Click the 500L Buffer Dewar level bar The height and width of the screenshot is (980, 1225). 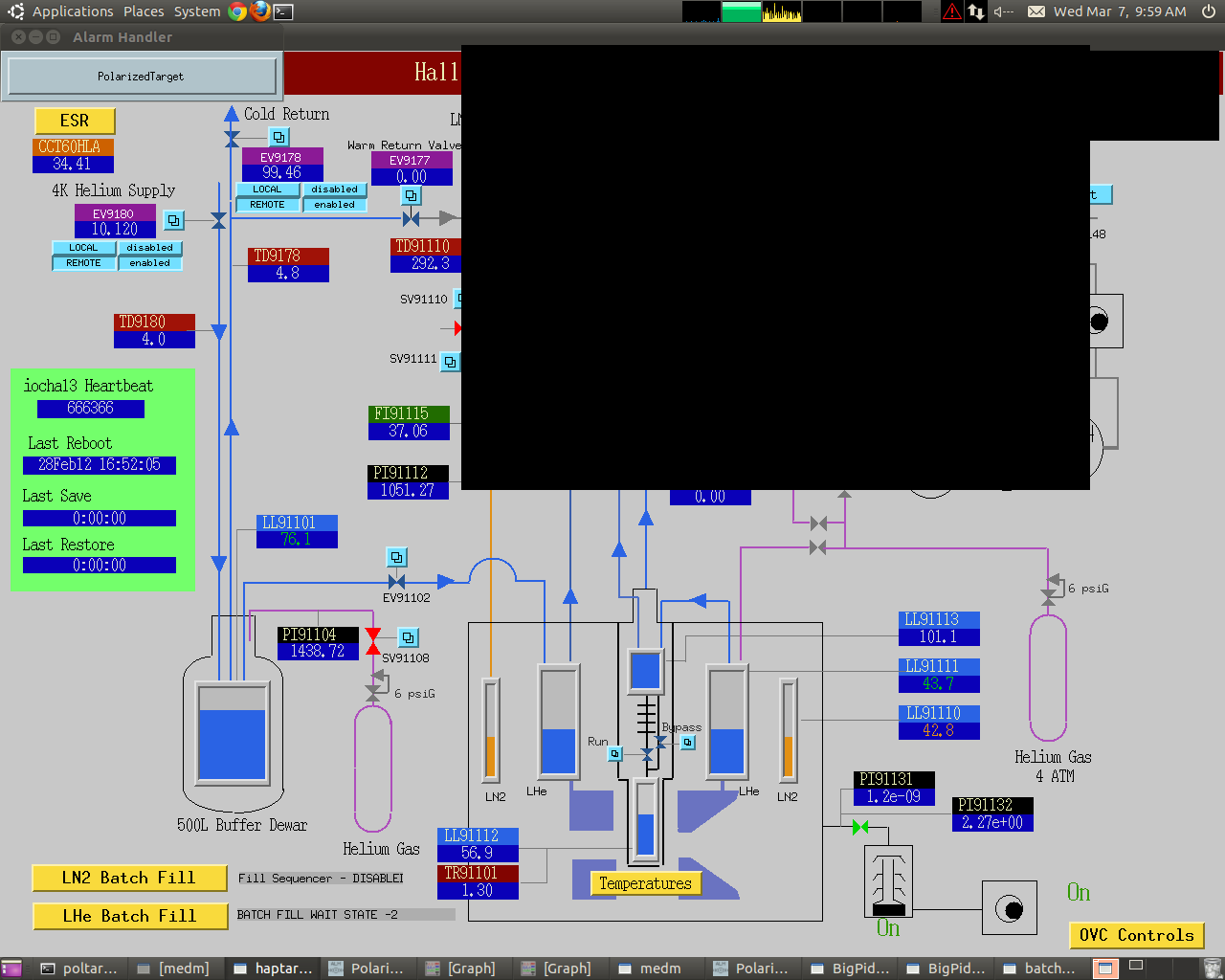pos(232,732)
